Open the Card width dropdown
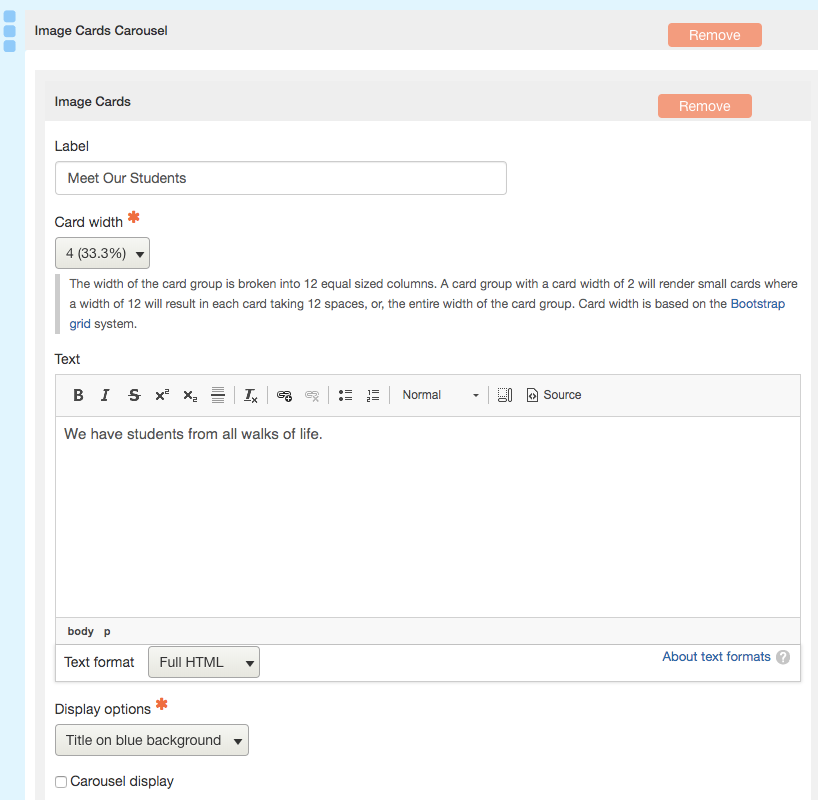818x800 pixels. point(102,252)
